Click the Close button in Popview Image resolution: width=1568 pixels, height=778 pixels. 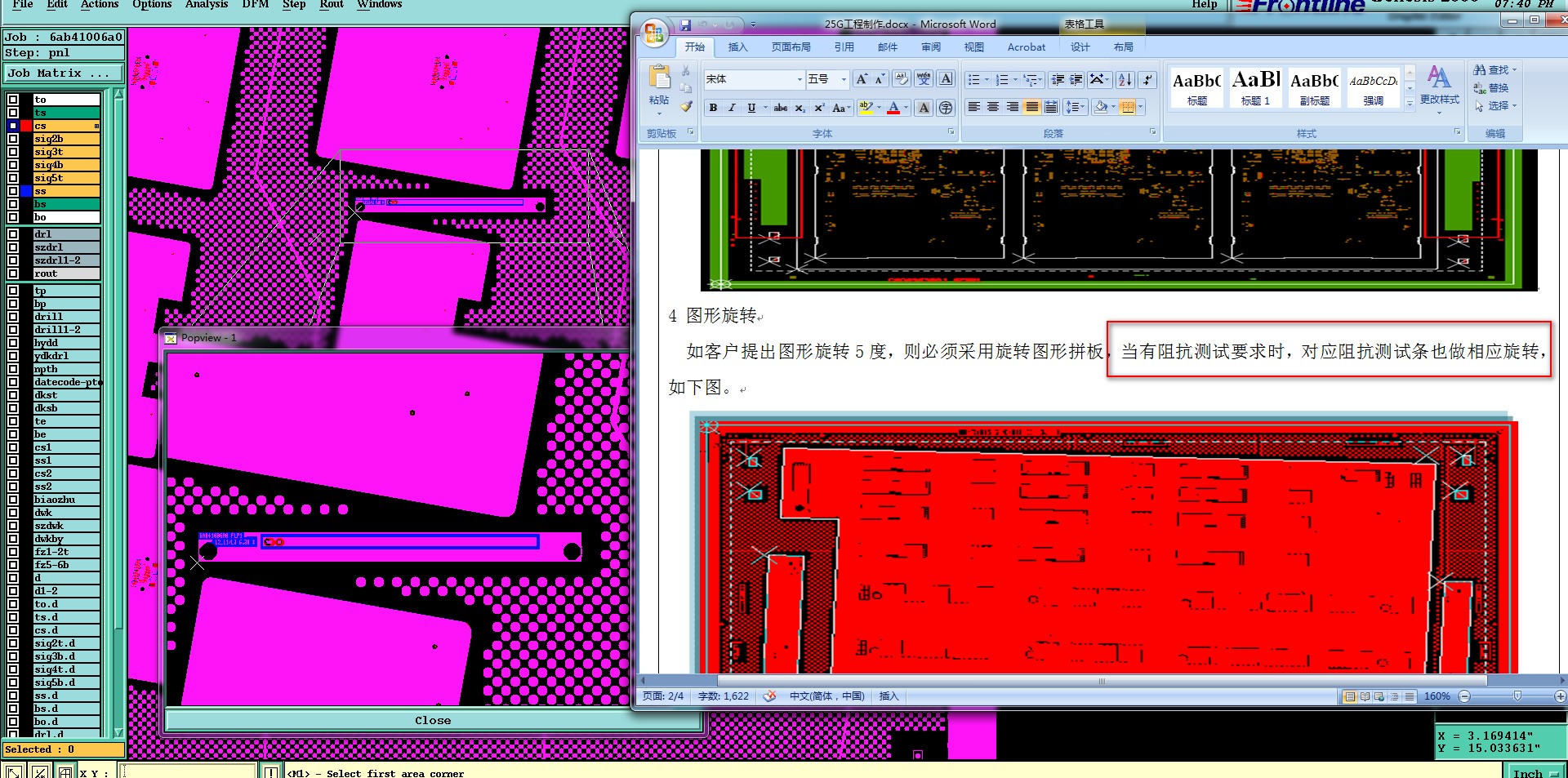click(x=433, y=721)
